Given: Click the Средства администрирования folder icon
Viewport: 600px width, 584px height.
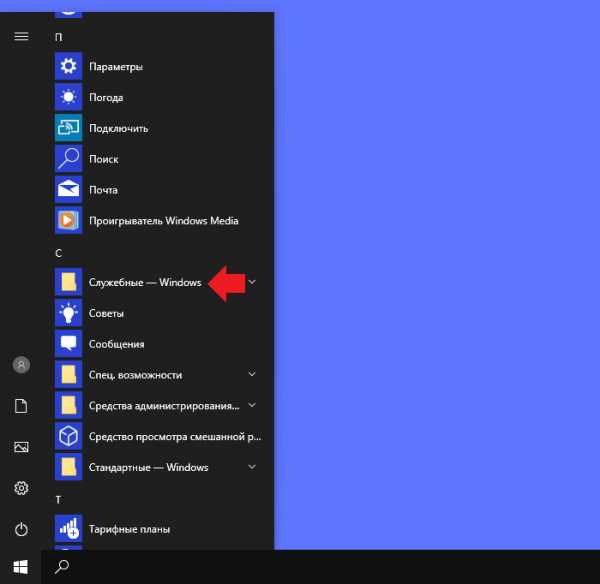Looking at the screenshot, I should pyautogui.click(x=68, y=405).
